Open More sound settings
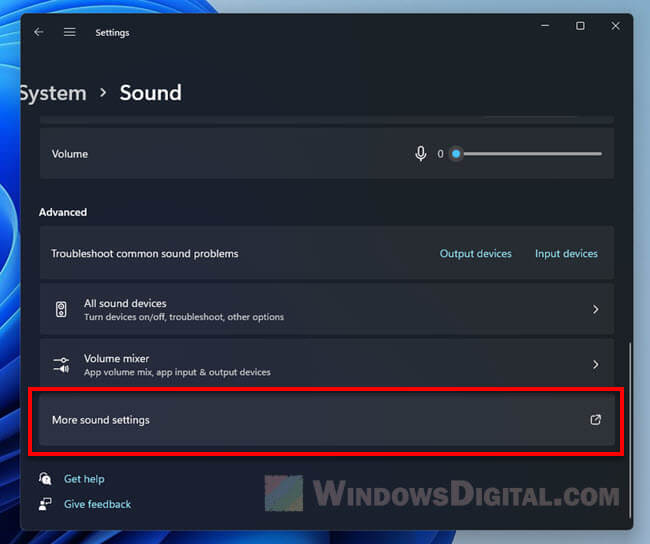This screenshot has width=650, height=544. tap(327, 420)
